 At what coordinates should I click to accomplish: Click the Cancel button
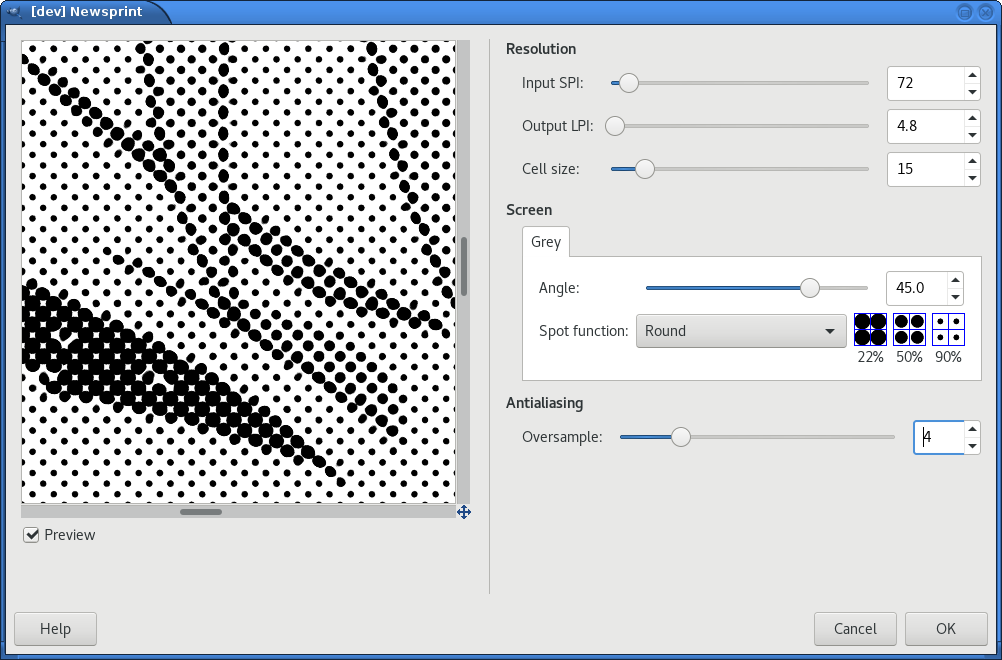(855, 629)
